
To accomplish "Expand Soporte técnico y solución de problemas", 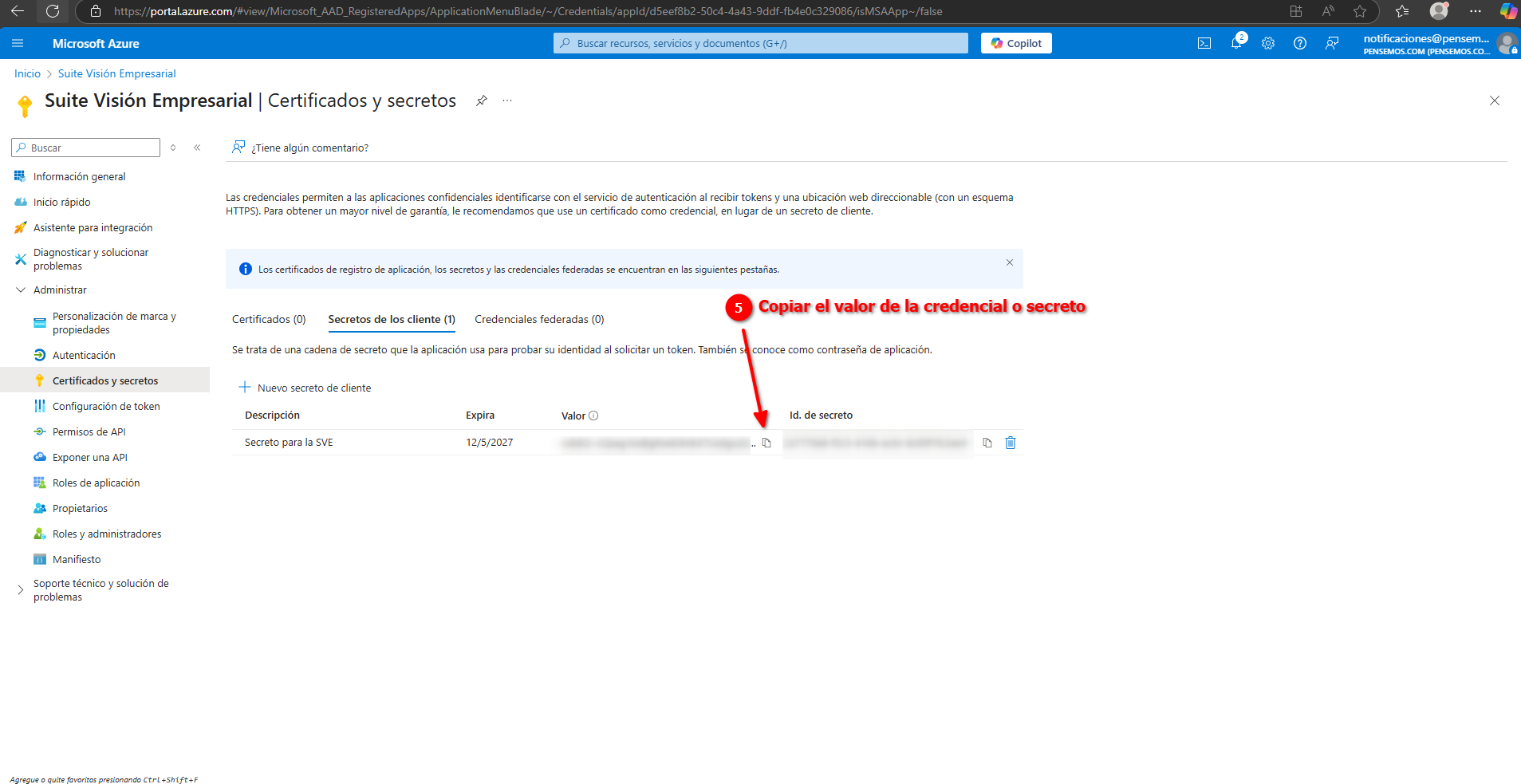I will pyautogui.click(x=21, y=590).
